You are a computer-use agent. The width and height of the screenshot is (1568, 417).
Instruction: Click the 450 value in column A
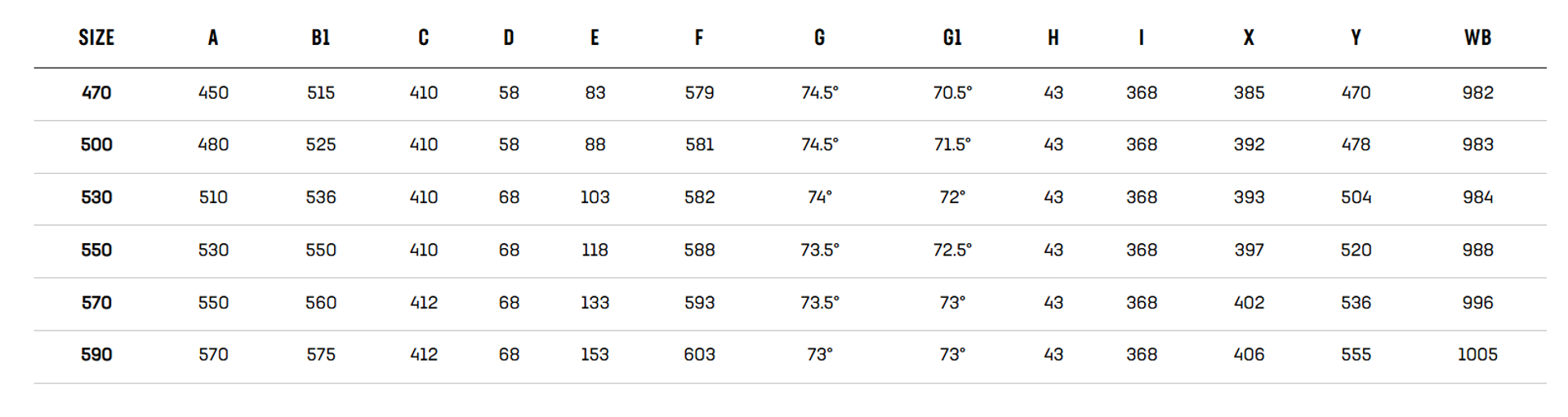click(x=213, y=93)
